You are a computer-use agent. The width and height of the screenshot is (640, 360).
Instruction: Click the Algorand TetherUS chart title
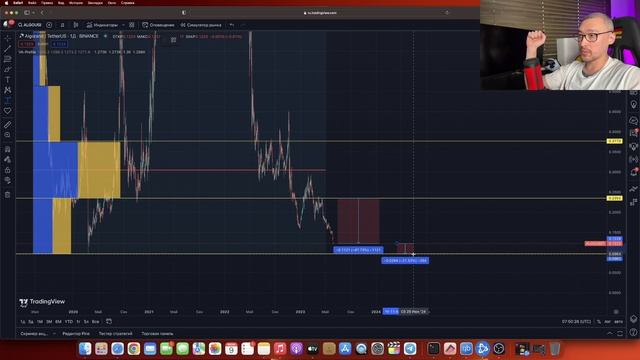tap(61, 36)
